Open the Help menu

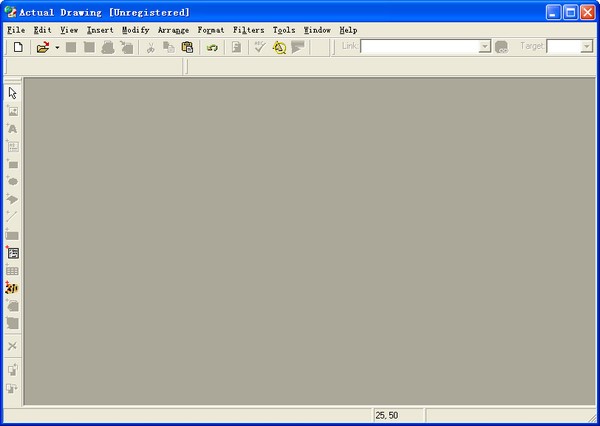(x=349, y=30)
